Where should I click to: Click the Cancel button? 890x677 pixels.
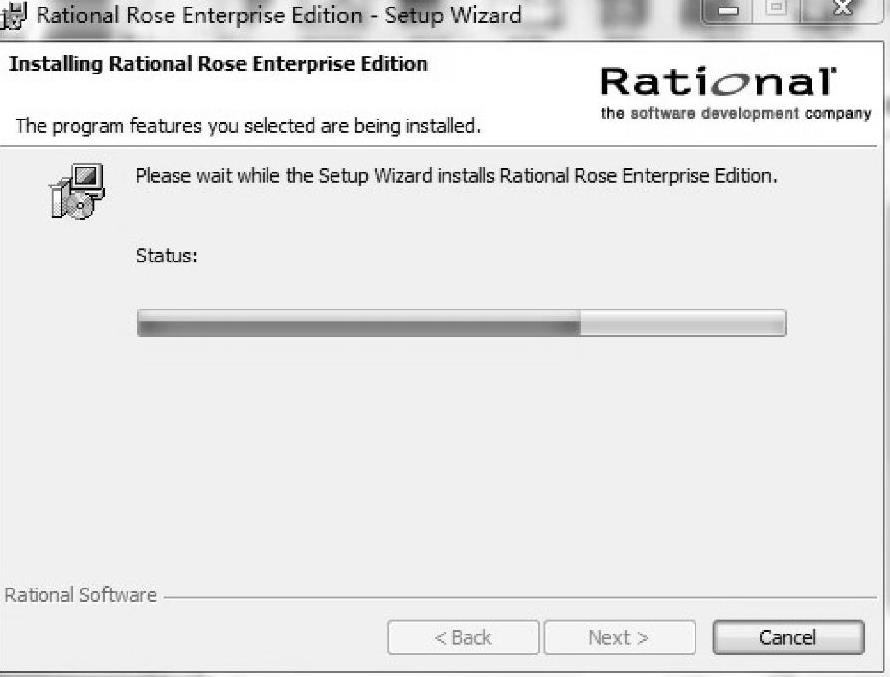(788, 637)
